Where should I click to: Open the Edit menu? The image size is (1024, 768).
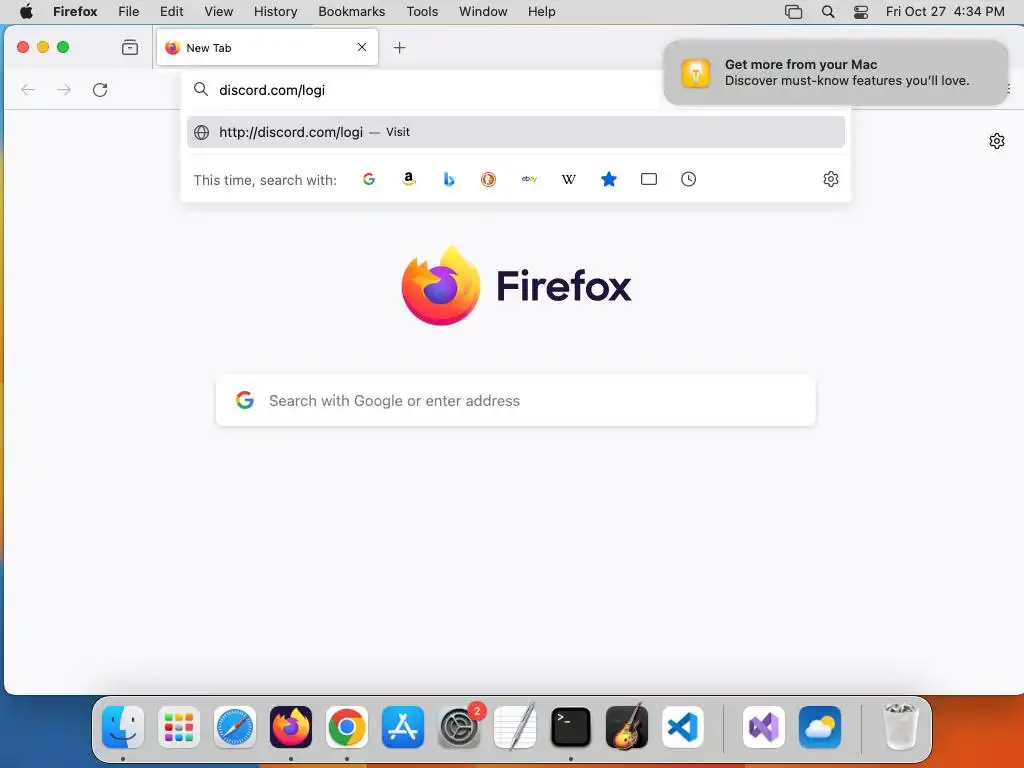(x=172, y=12)
